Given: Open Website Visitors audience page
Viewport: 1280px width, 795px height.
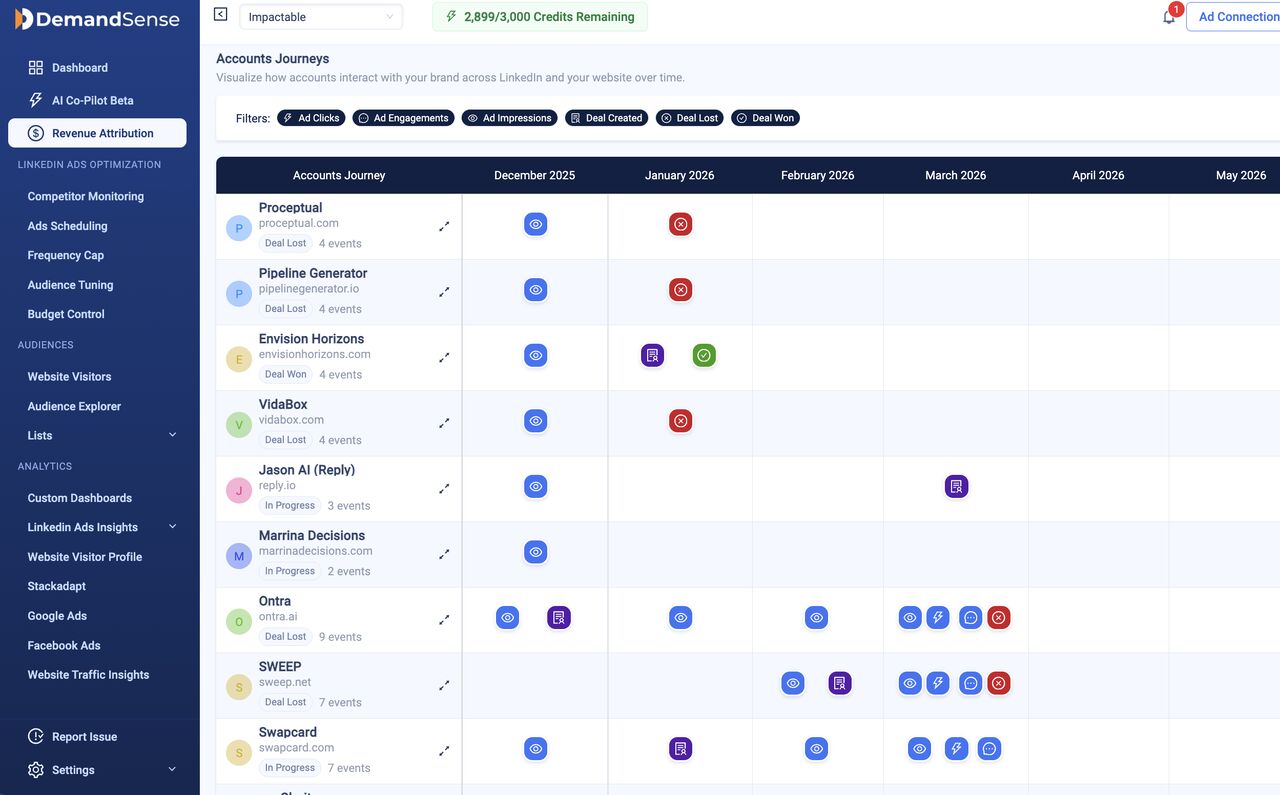Looking at the screenshot, I should point(70,377).
